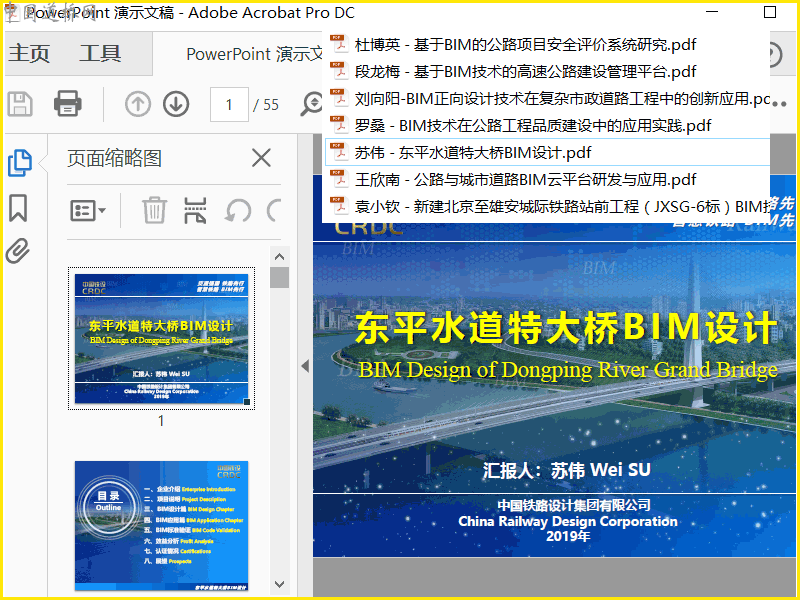Rotate page counterclockwise icon
This screenshot has height=600, width=800.
(238, 210)
